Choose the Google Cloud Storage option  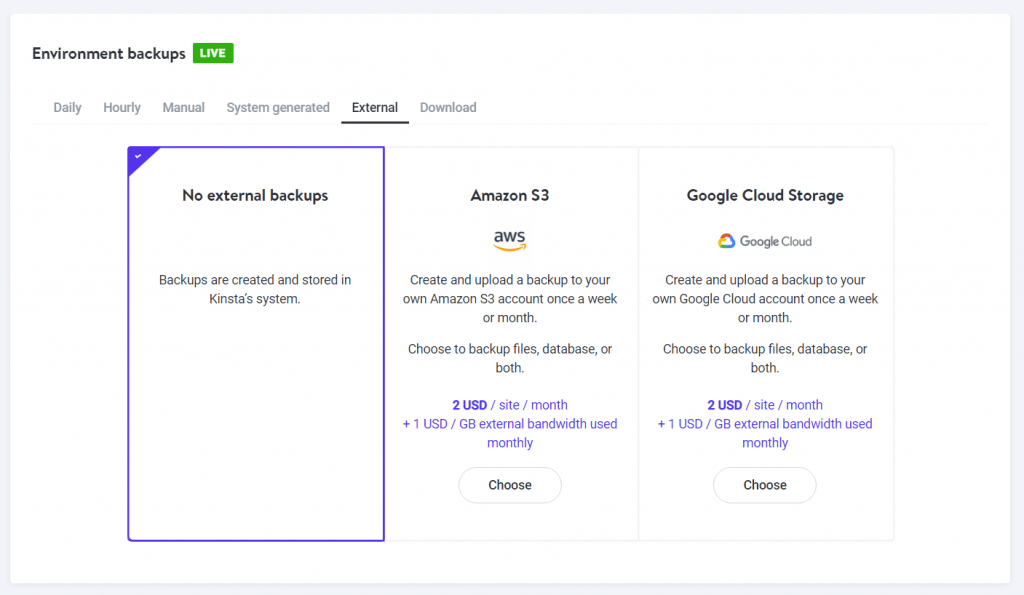tap(765, 485)
